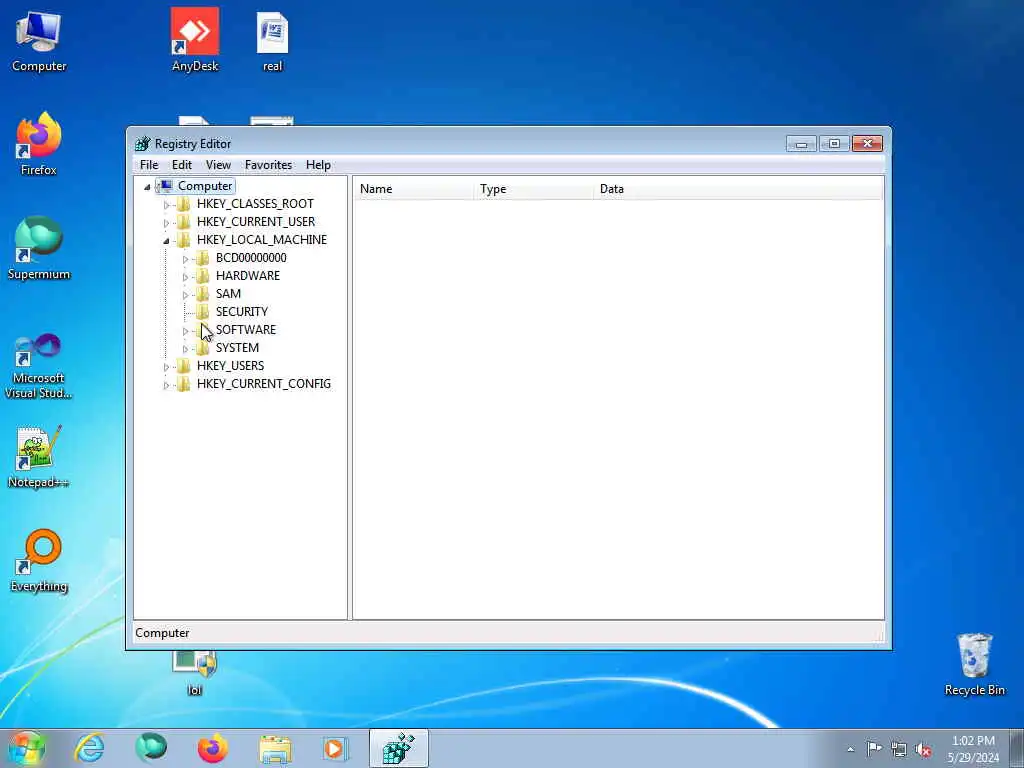The height and width of the screenshot is (768, 1024).
Task: Select the 'real' document on desktop
Action: [x=272, y=41]
